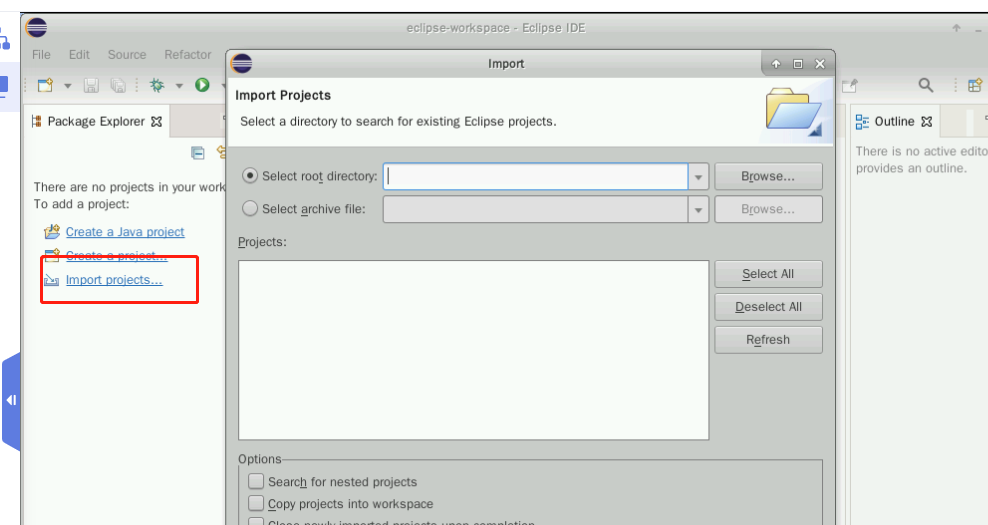Enable Search for nested projects checkbox
The width and height of the screenshot is (988, 525).
pyautogui.click(x=256, y=482)
